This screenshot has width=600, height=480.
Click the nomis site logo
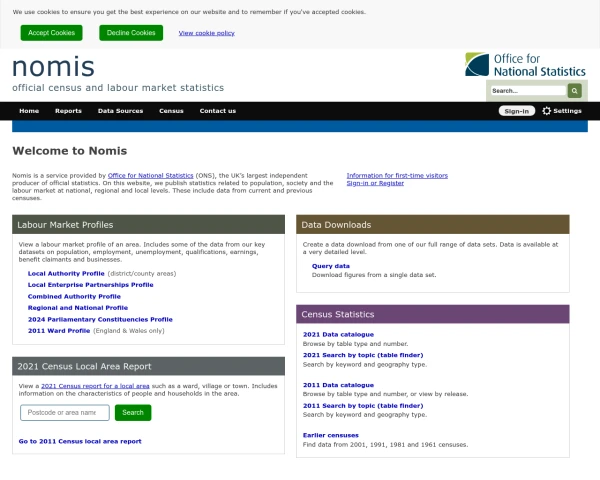[53, 67]
